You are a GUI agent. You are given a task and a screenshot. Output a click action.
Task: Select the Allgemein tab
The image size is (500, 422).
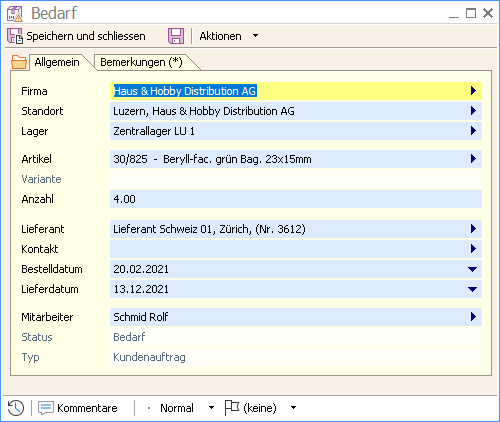tap(57, 62)
